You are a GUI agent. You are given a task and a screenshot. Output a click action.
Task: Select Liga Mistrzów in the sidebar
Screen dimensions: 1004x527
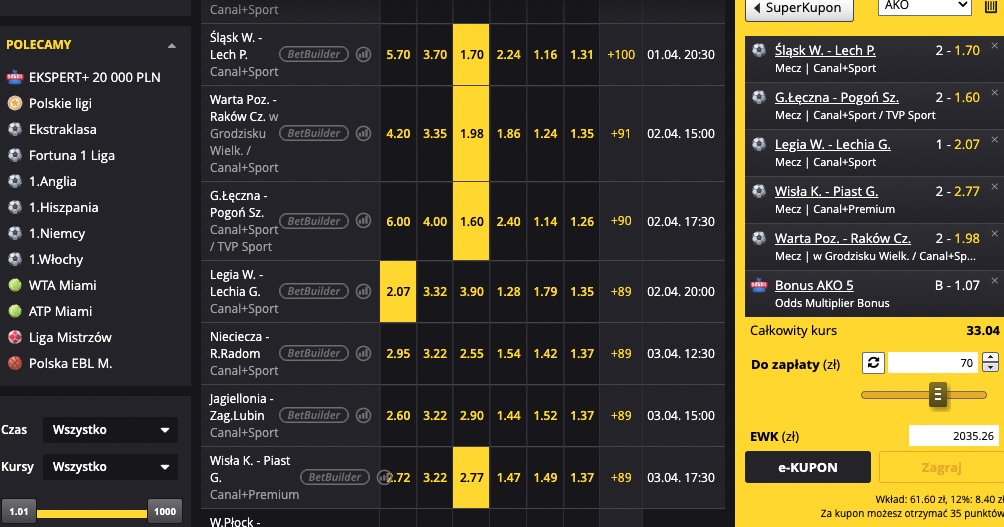point(70,337)
